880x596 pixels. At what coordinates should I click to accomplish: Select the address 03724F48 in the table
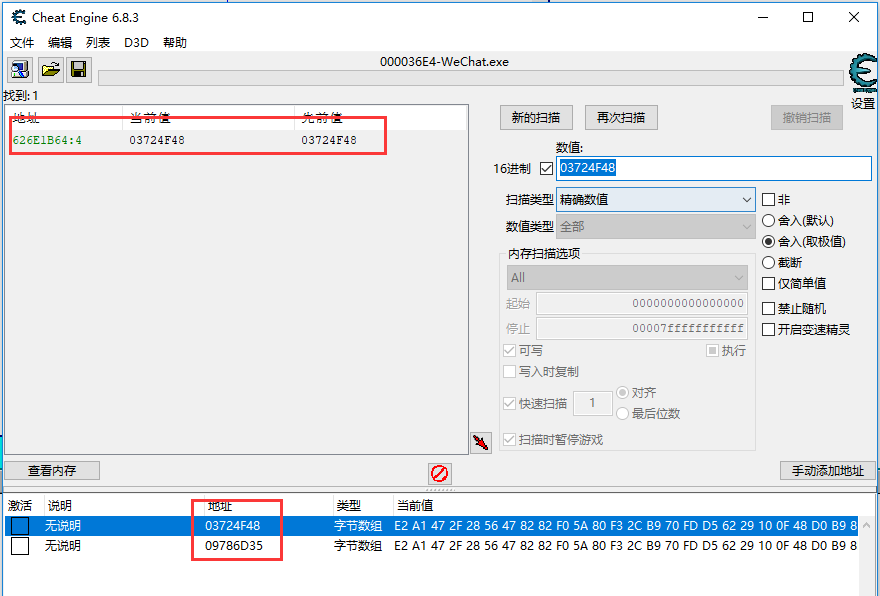(232, 526)
